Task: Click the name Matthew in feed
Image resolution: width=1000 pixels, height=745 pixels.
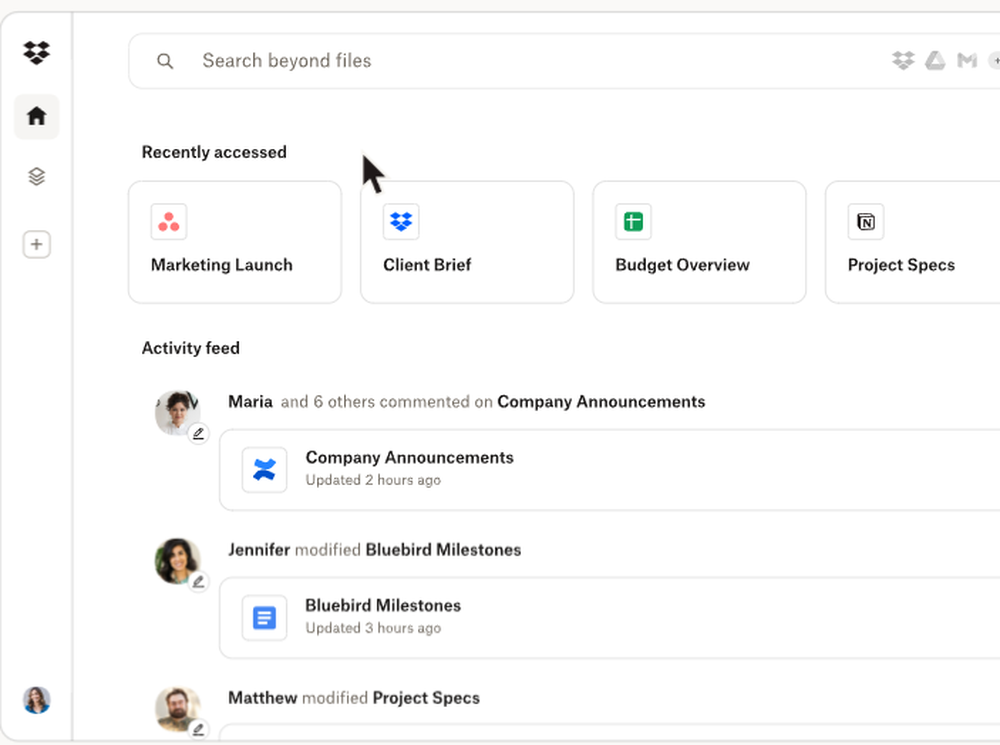Action: (263, 698)
